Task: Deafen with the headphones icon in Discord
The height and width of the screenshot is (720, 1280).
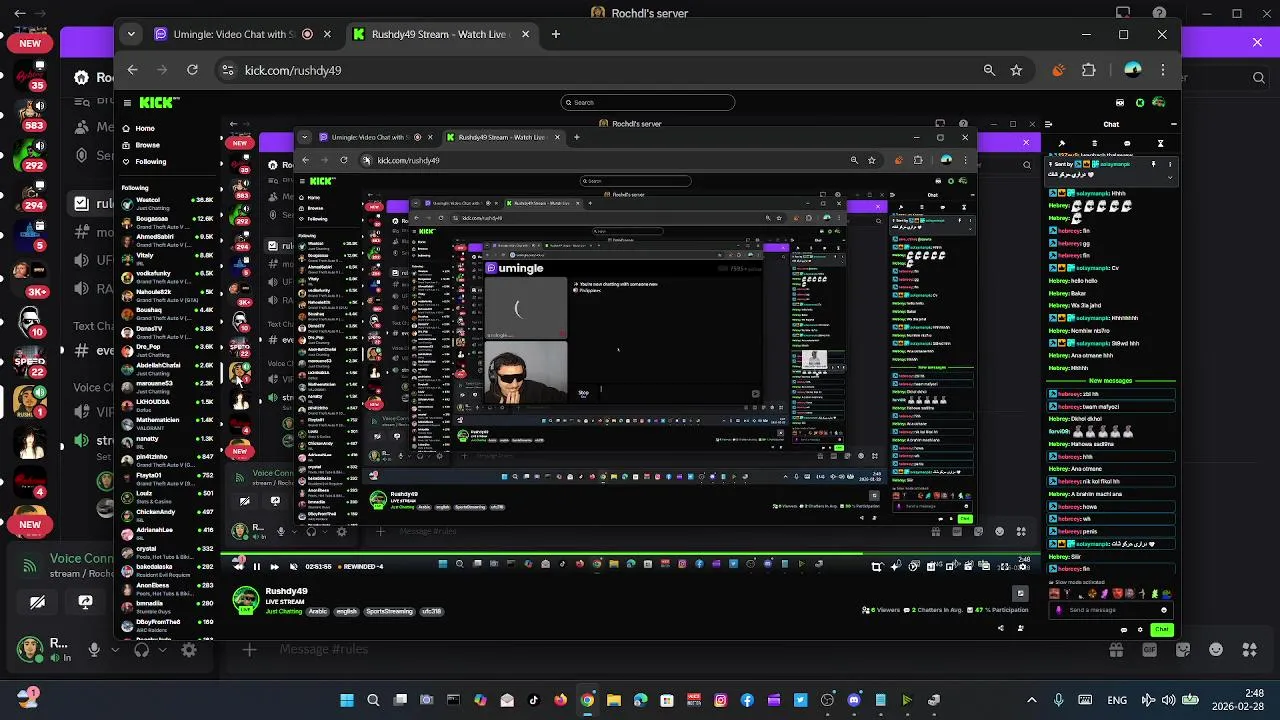Action: (x=142, y=649)
